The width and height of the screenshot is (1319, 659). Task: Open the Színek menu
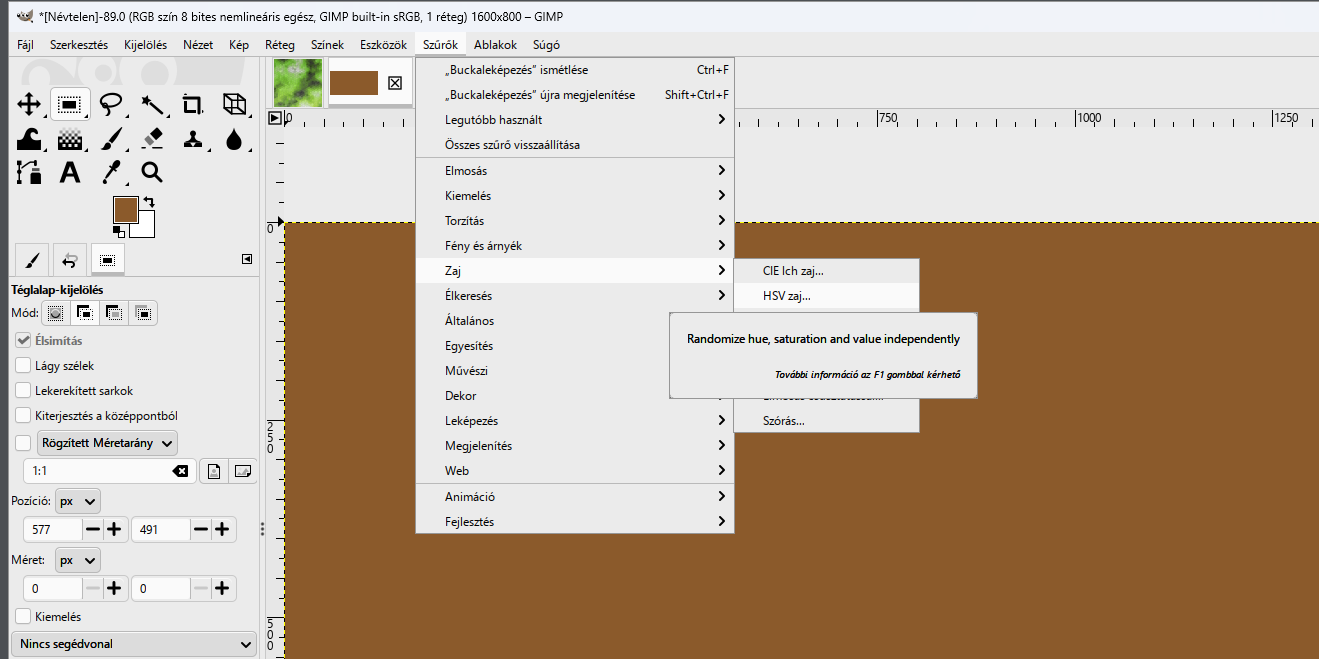click(x=328, y=45)
